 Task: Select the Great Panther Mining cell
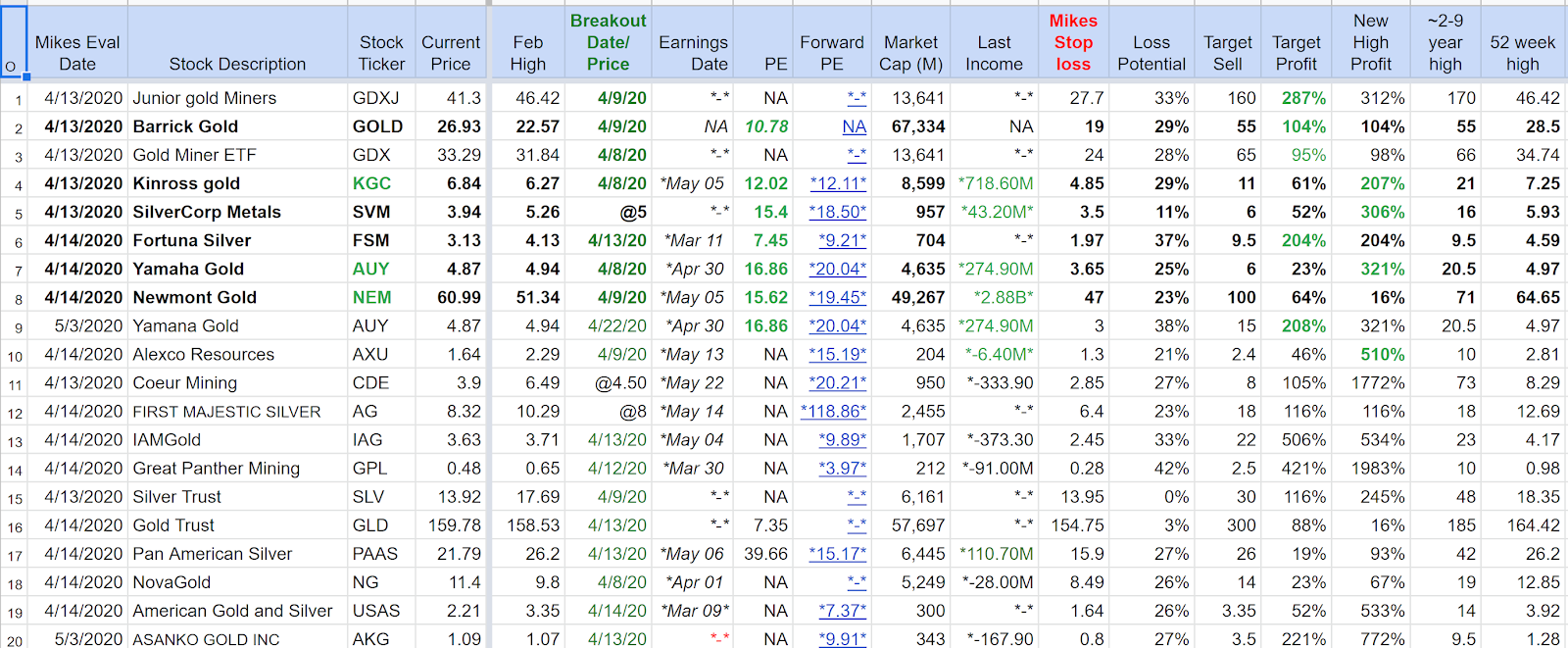237,468
